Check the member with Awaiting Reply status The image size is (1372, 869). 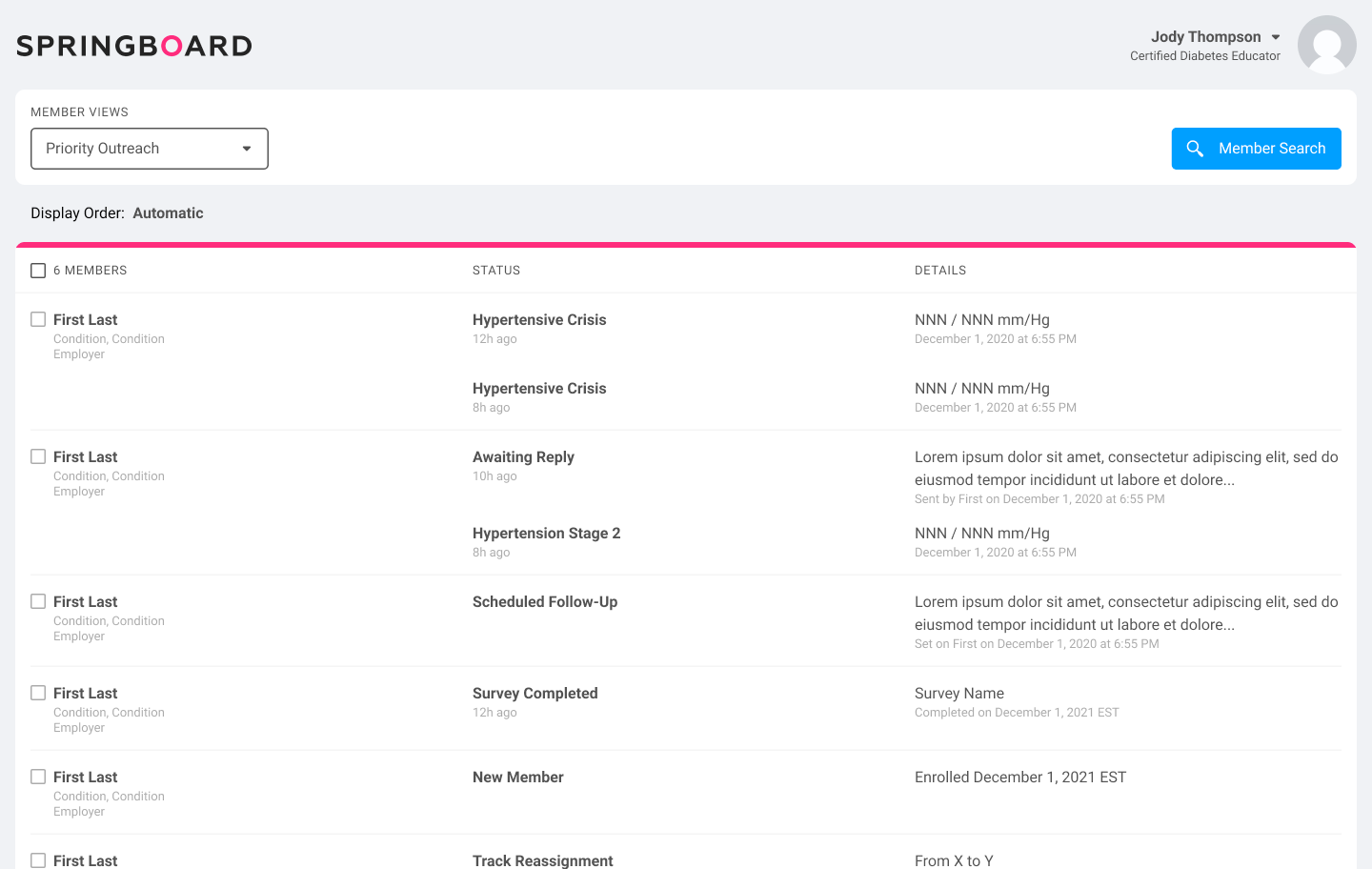(38, 456)
